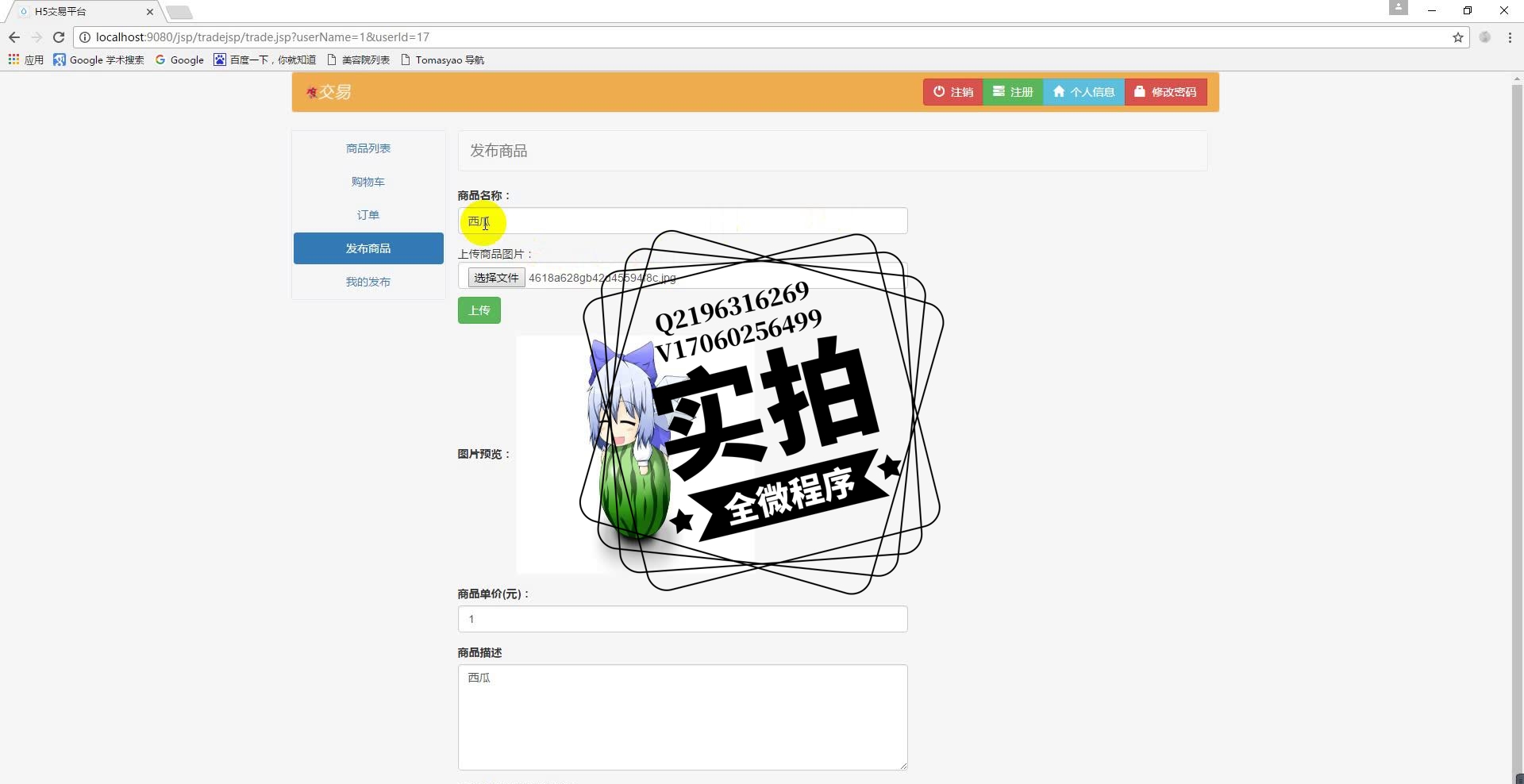Click the 商品单价(元) price field
Viewport: 1524px width, 784px height.
tap(683, 619)
